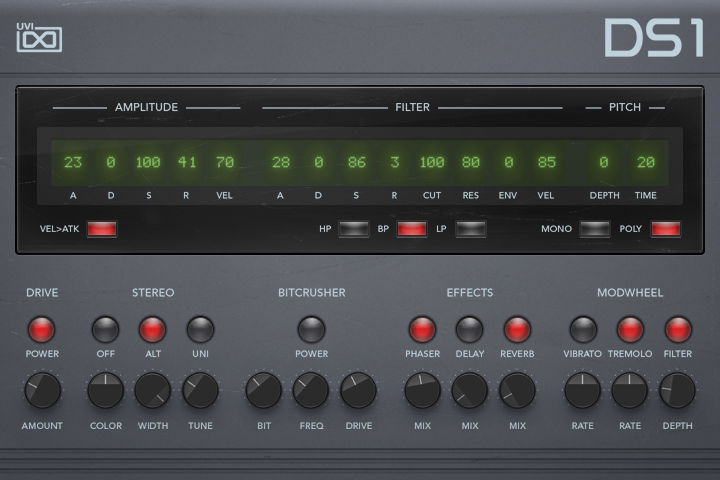Viewport: 720px width, 480px height.
Task: Click filter decay value 0
Action: 319,162
